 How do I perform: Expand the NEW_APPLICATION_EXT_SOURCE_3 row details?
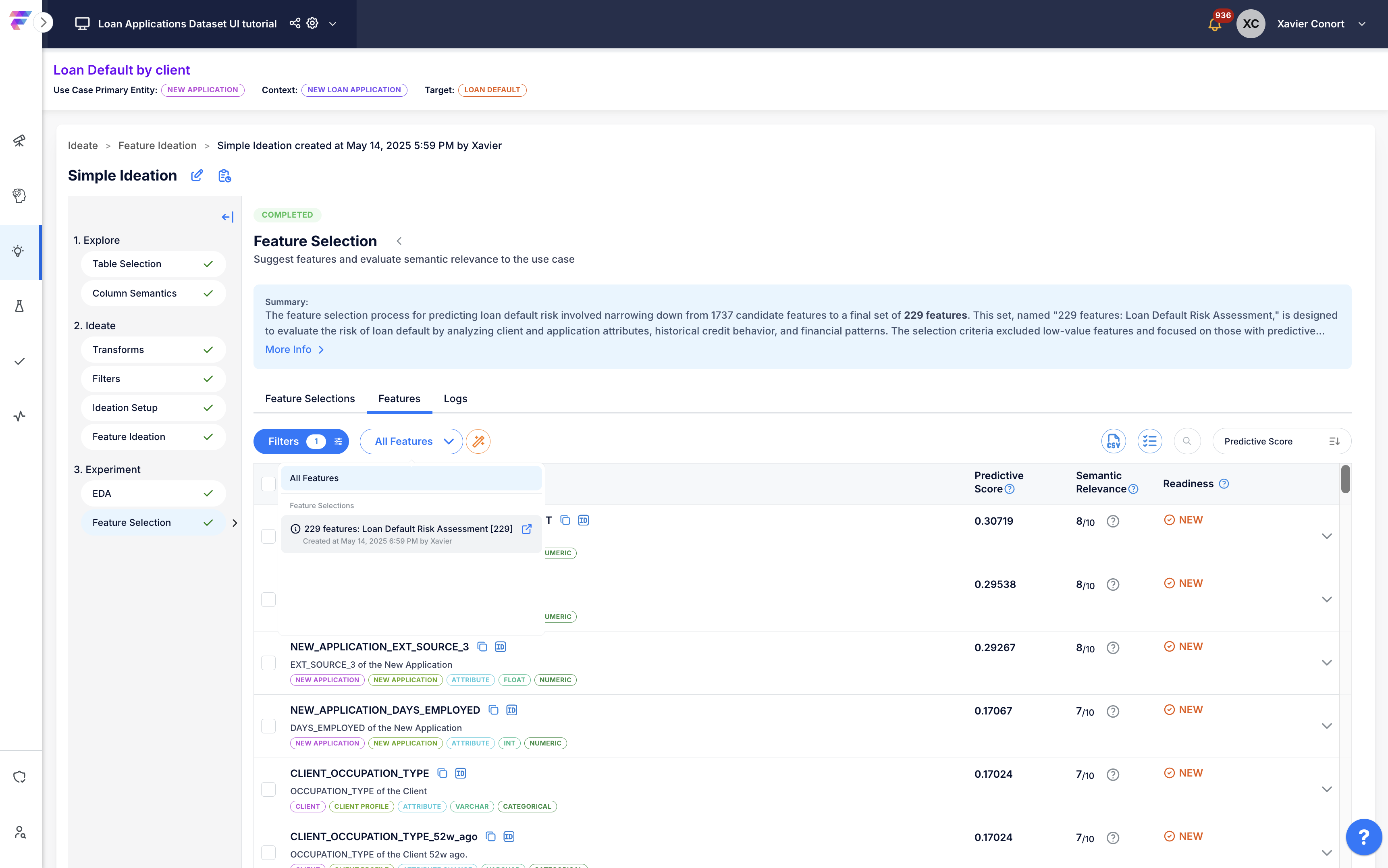pyautogui.click(x=1326, y=662)
